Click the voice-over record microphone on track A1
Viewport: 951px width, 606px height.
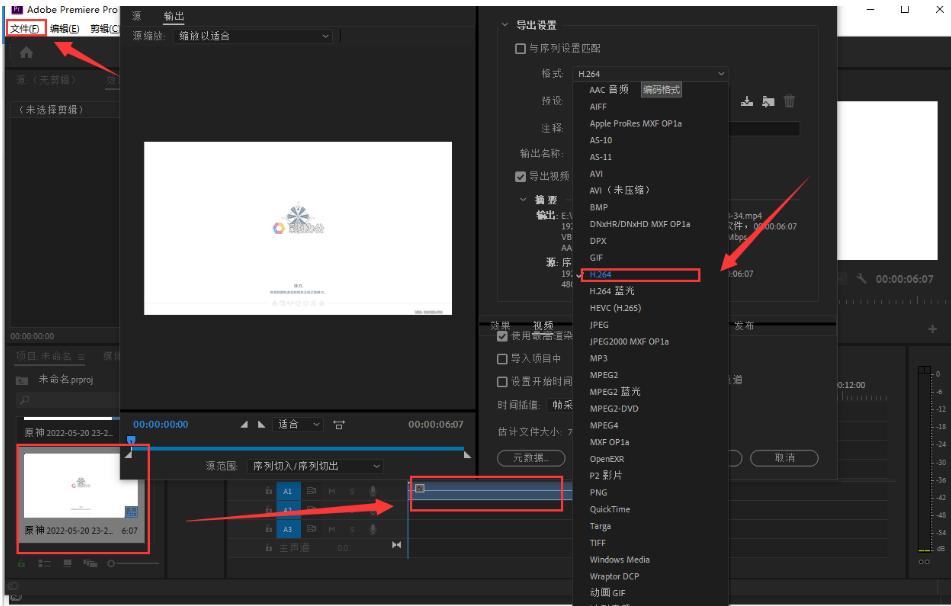click(373, 490)
